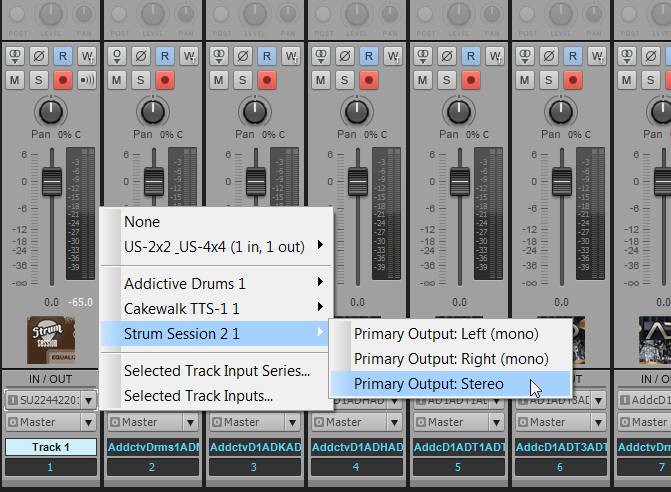Open the US-2x2 _US-4x4 input submenu
Image resolution: width=671 pixels, height=492 pixels.
[x=216, y=247]
